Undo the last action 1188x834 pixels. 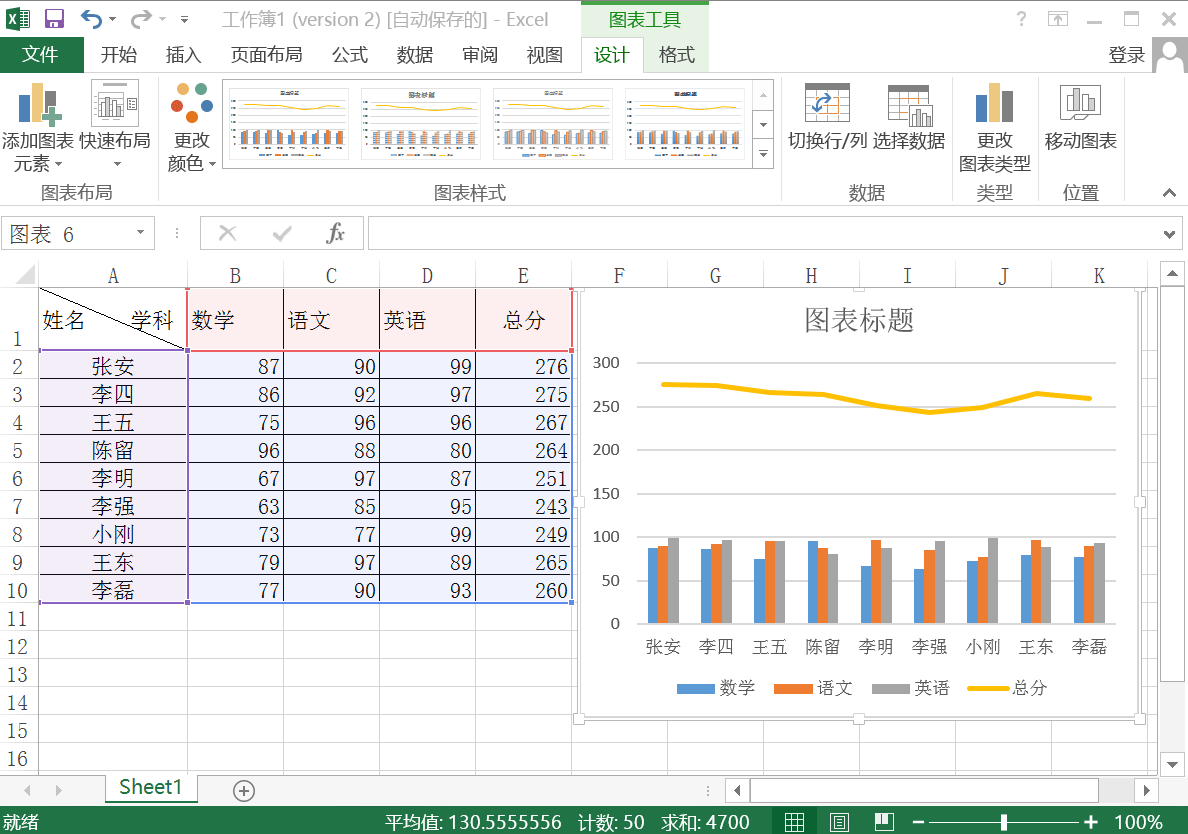pos(91,19)
